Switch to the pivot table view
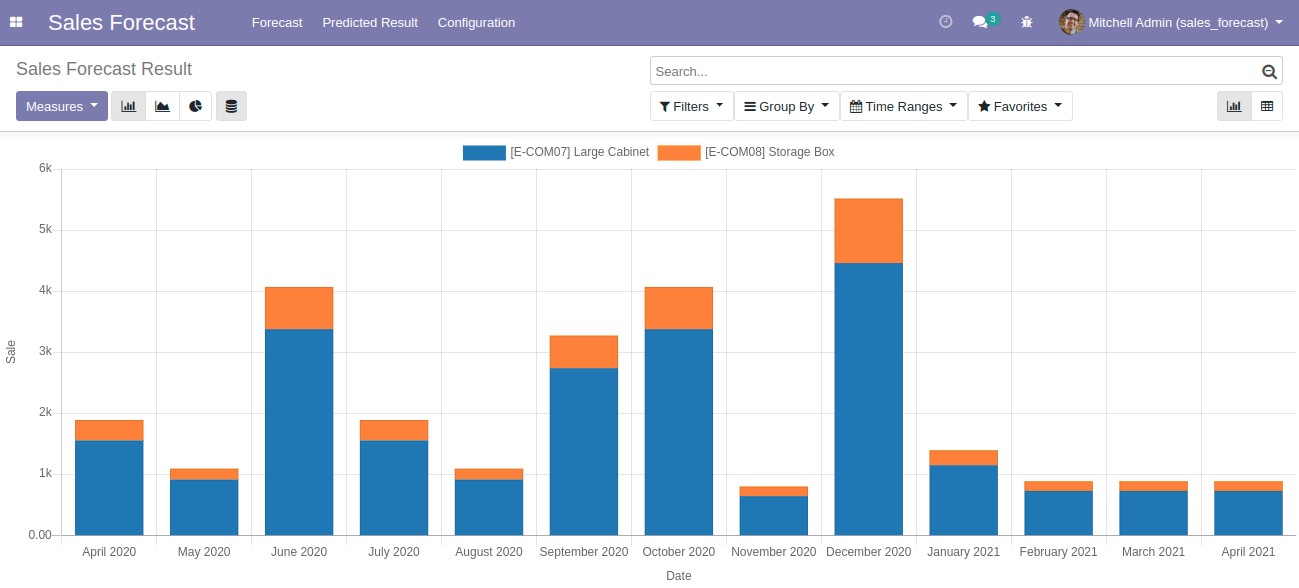Viewport: 1299px width, 588px height. pos(1267,106)
